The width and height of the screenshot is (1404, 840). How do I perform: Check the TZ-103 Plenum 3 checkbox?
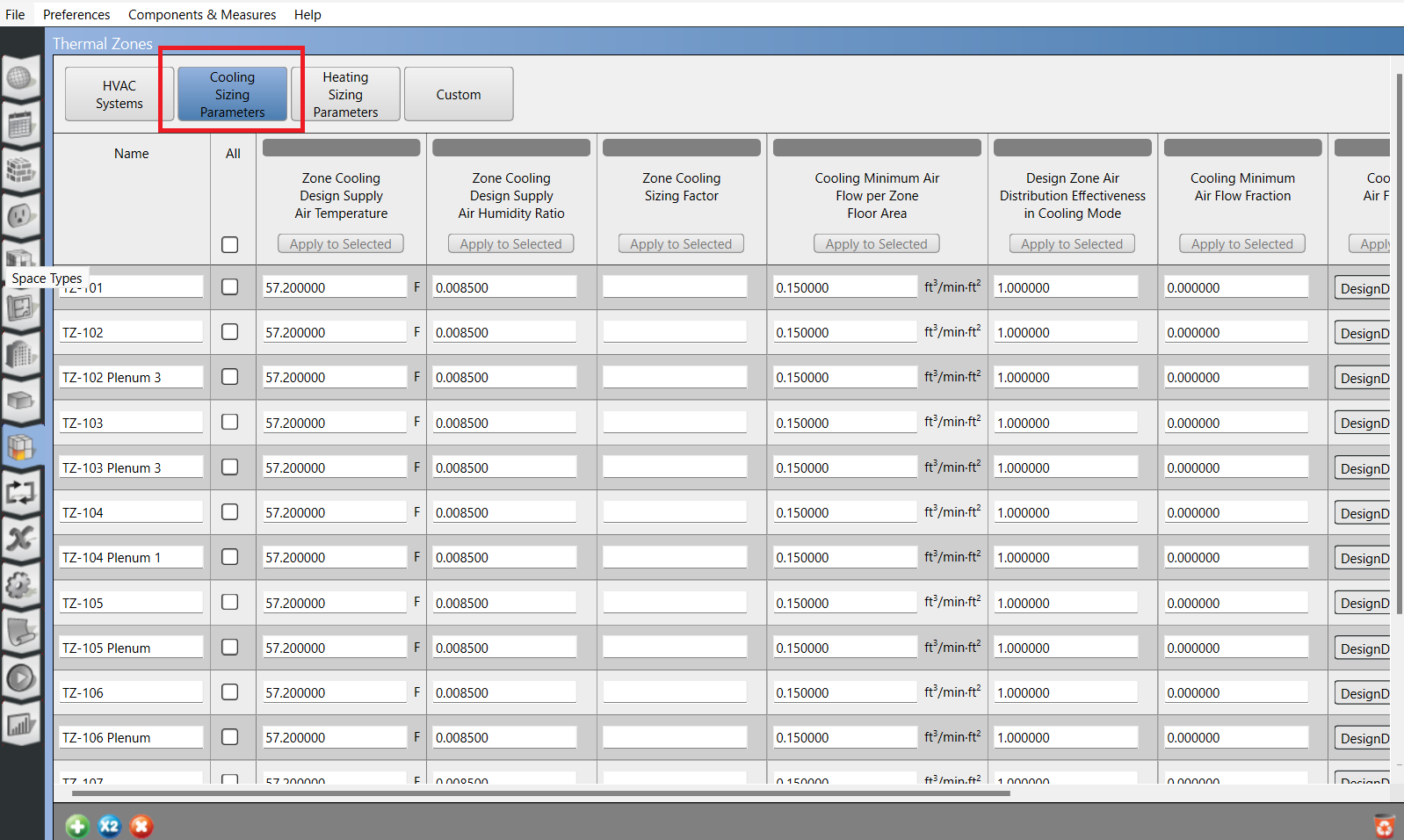click(230, 467)
